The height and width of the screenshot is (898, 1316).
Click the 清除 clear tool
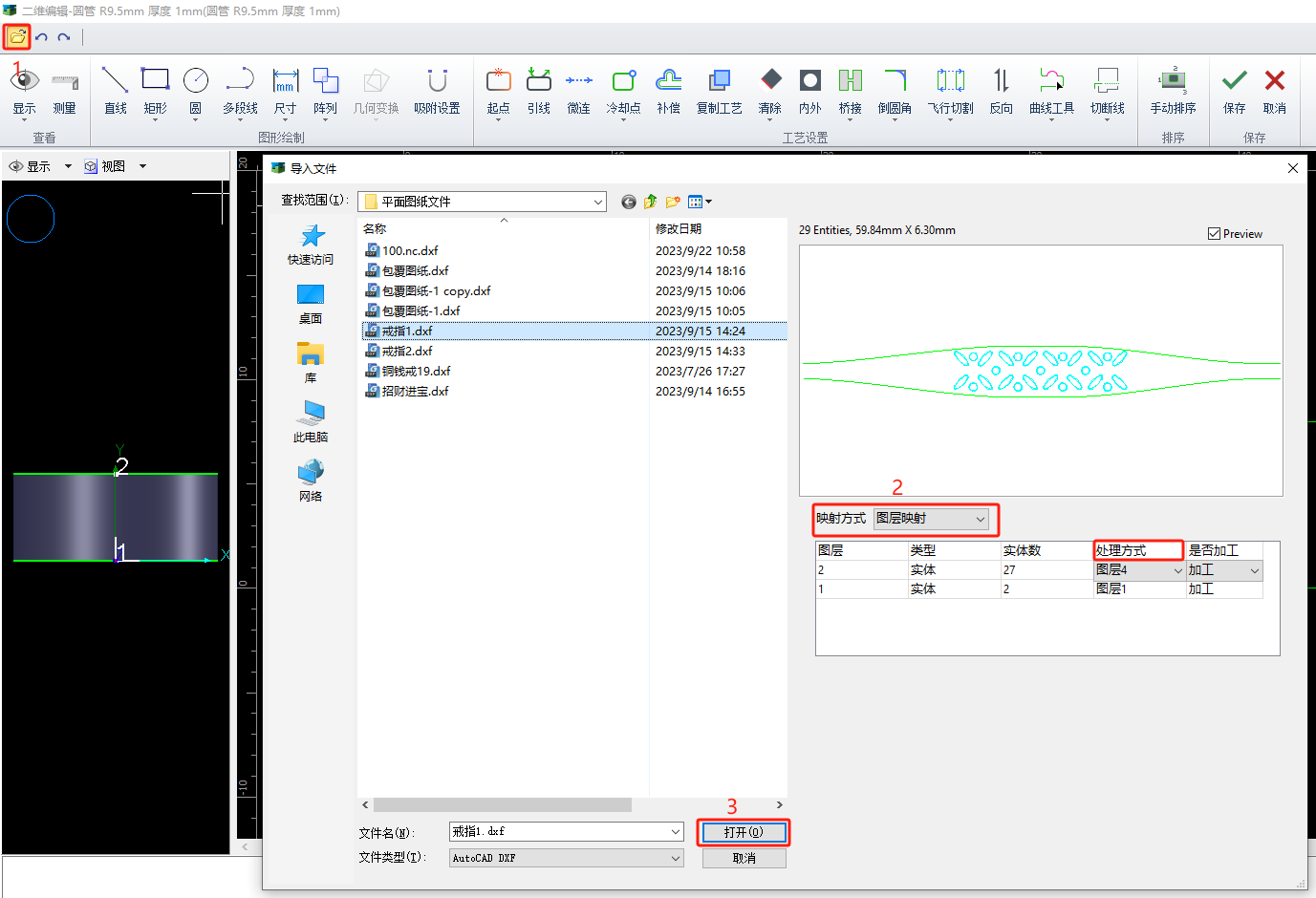(x=770, y=93)
